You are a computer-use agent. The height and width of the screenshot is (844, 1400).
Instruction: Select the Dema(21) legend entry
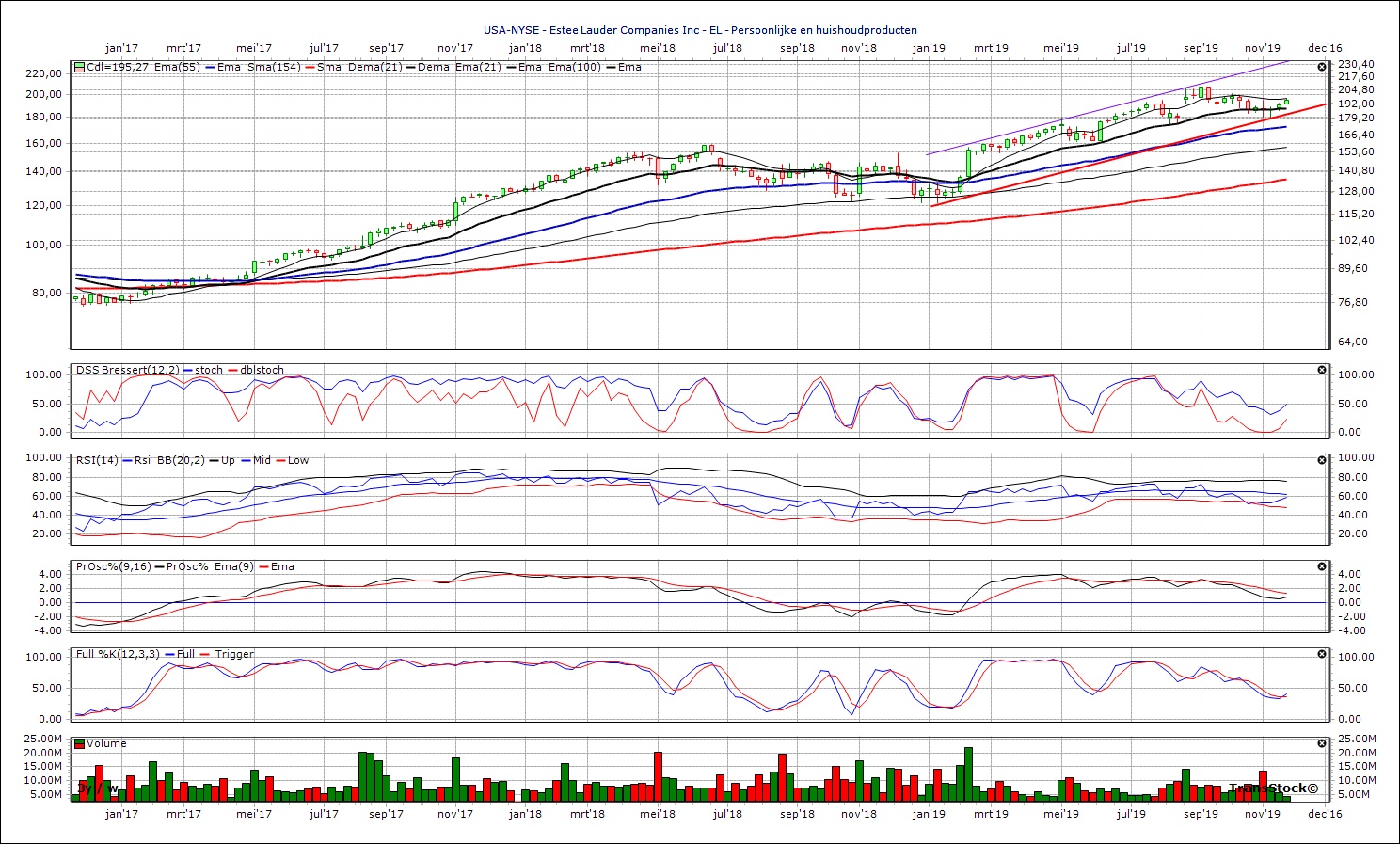[374, 67]
